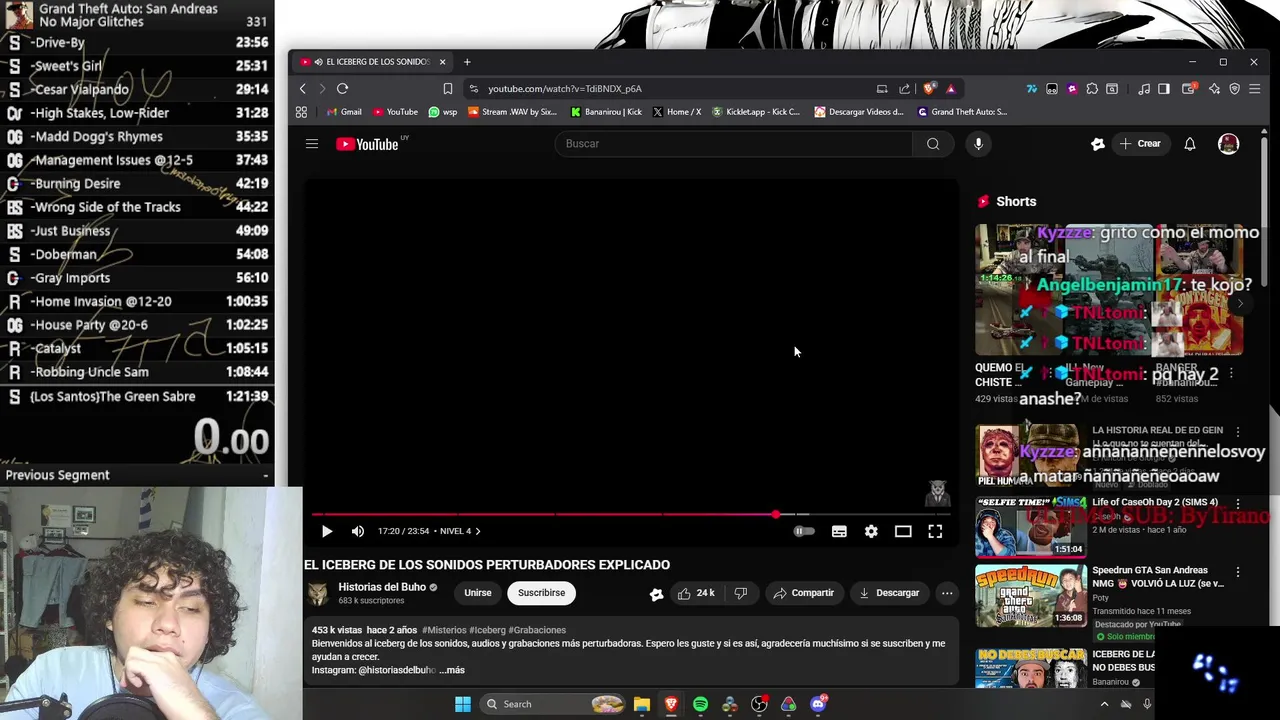The image size is (1280, 720).
Task: Enter fullscreen in the video player
Action: pyautogui.click(x=935, y=532)
